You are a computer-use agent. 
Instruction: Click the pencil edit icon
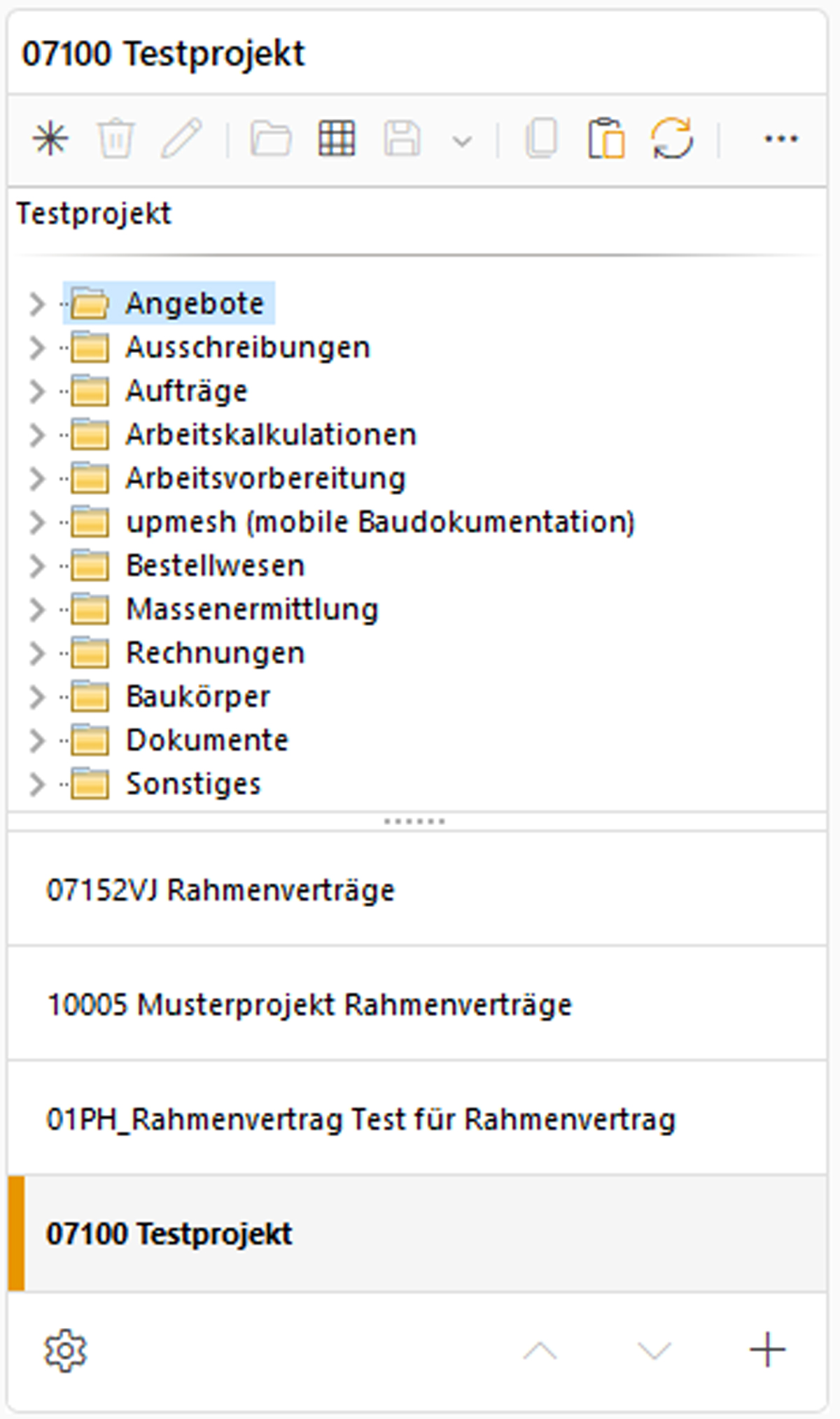pos(181,138)
